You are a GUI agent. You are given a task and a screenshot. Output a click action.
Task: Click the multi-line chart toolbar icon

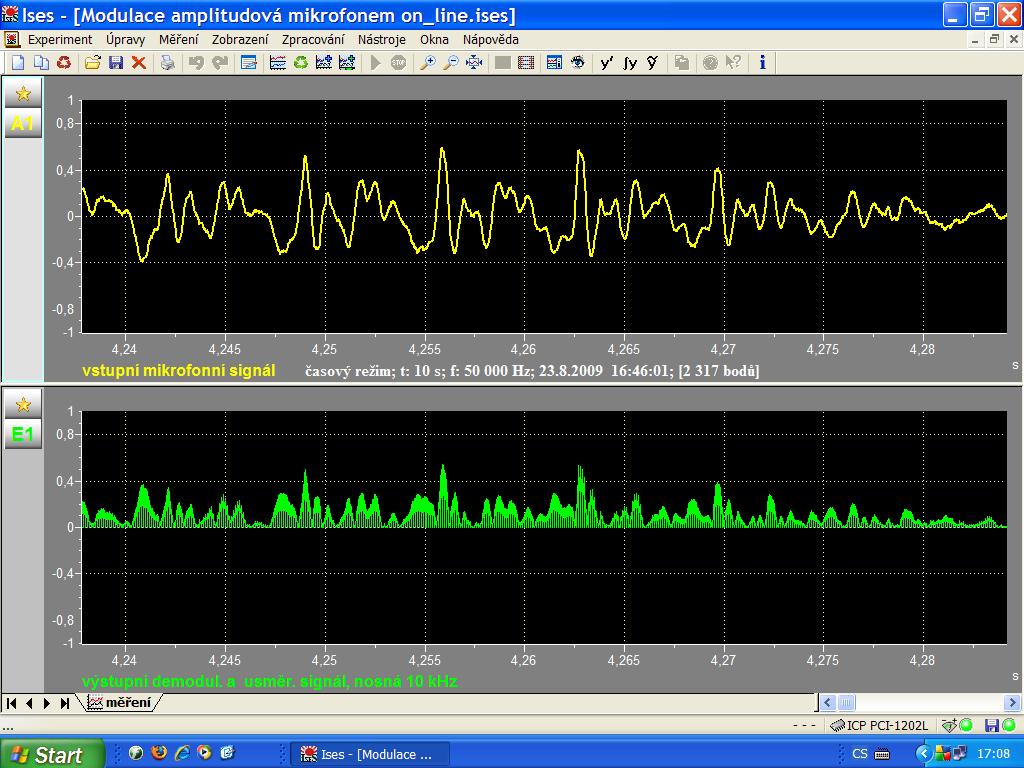[x=278, y=63]
